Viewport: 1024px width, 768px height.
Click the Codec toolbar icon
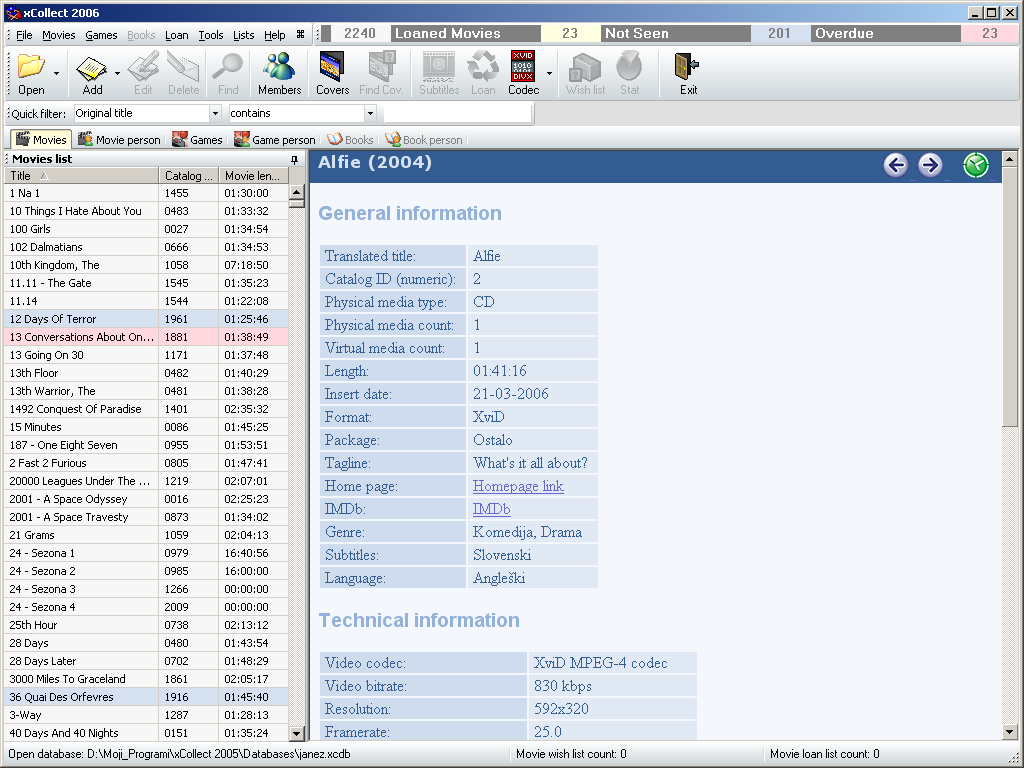[523, 68]
